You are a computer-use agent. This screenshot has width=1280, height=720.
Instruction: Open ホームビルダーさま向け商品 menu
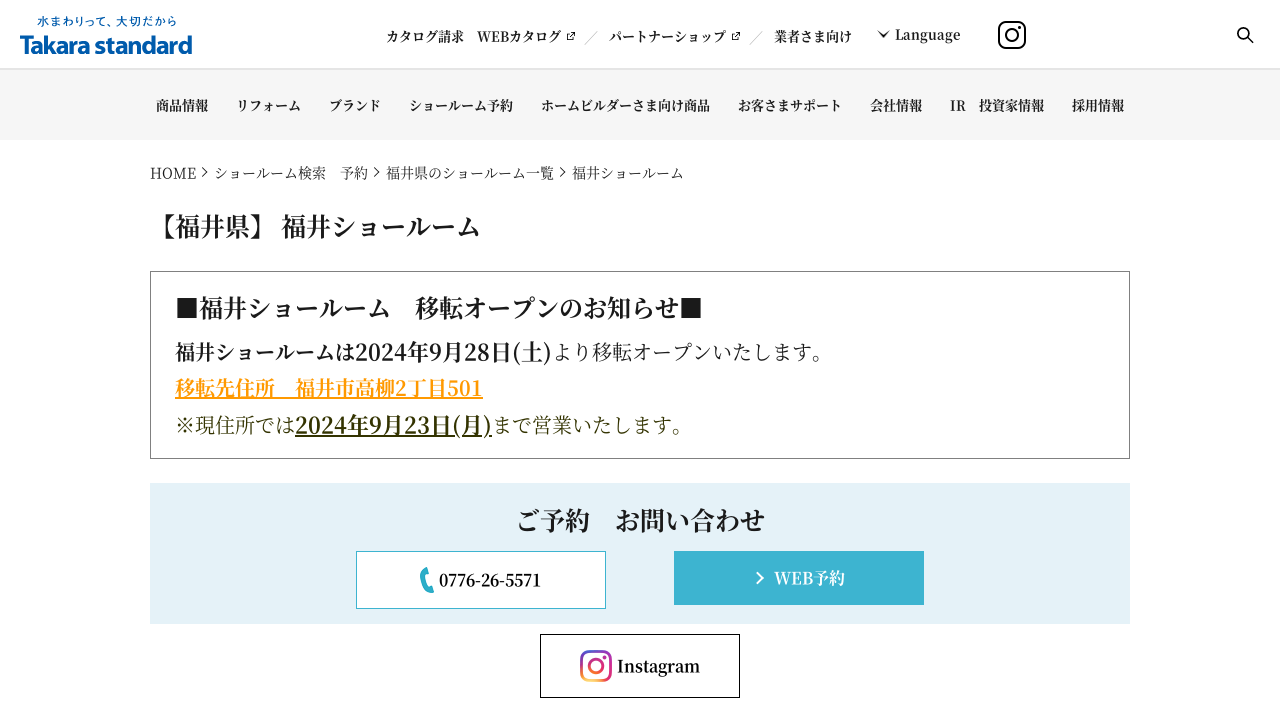pos(625,105)
